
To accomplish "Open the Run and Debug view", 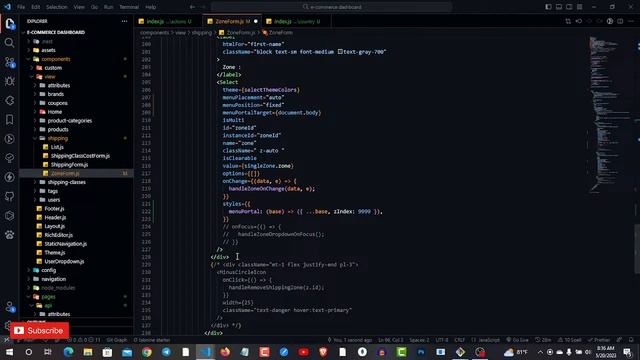I will [9, 81].
